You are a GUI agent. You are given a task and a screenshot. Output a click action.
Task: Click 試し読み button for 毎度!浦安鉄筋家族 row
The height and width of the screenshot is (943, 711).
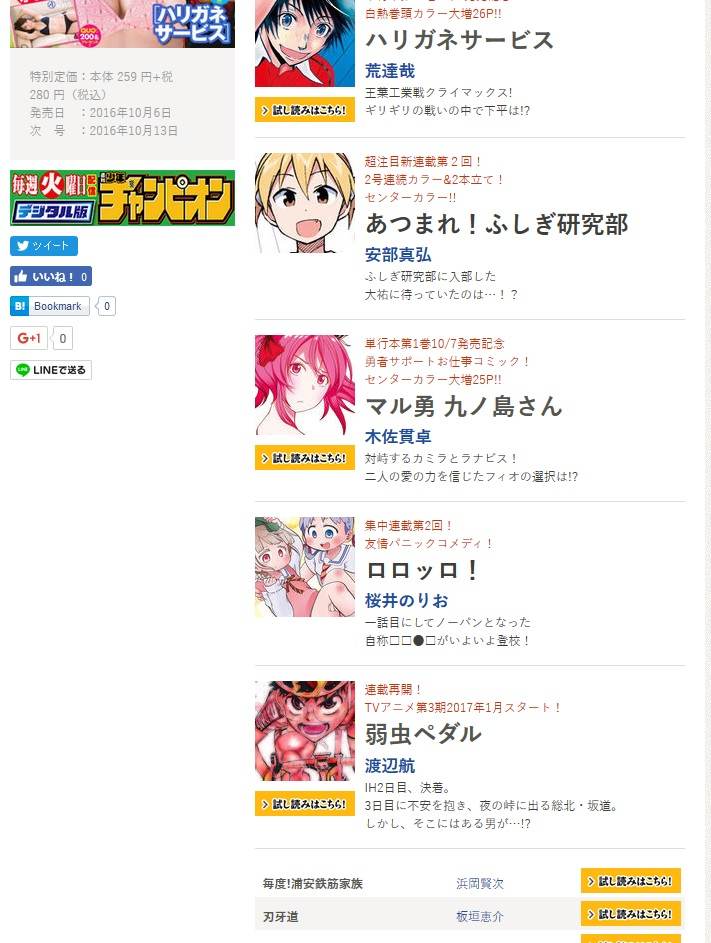[x=630, y=881]
